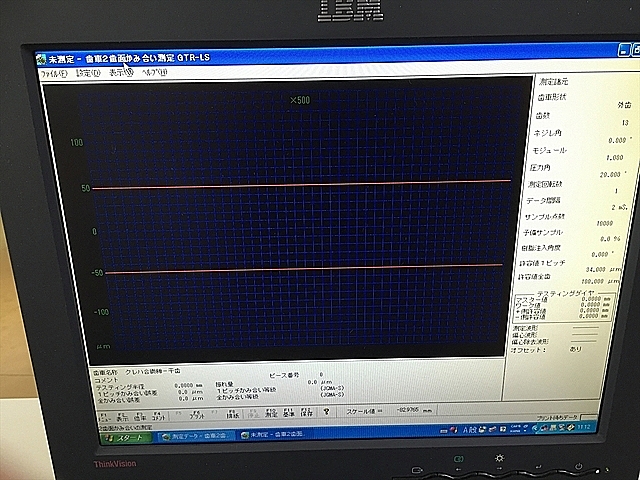Switch to 未測定 taskbar window

[x=274, y=434]
